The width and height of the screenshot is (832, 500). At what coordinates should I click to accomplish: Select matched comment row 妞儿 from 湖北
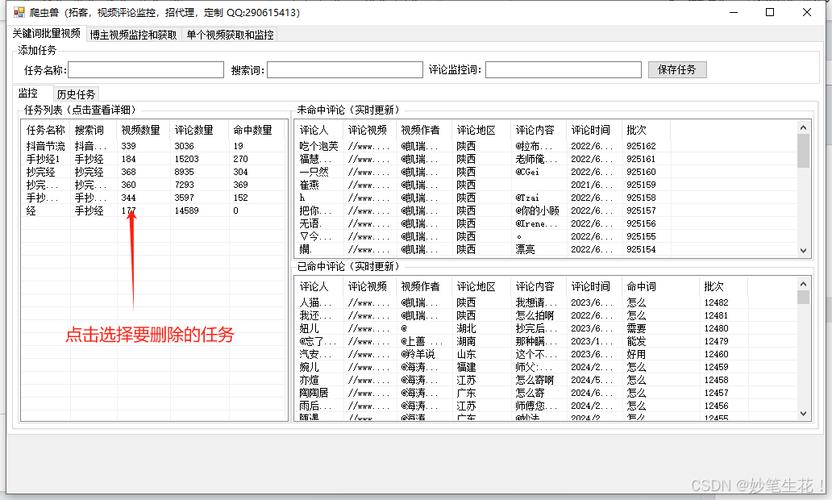pyautogui.click(x=545, y=329)
